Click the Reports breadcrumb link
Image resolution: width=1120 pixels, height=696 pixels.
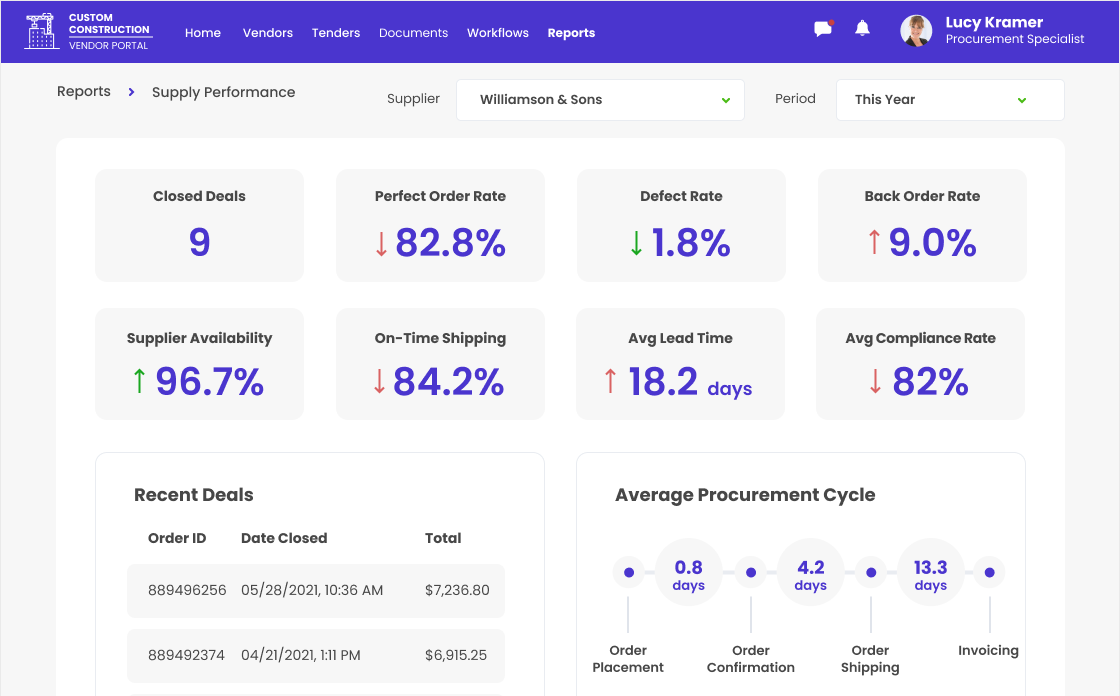(x=84, y=92)
